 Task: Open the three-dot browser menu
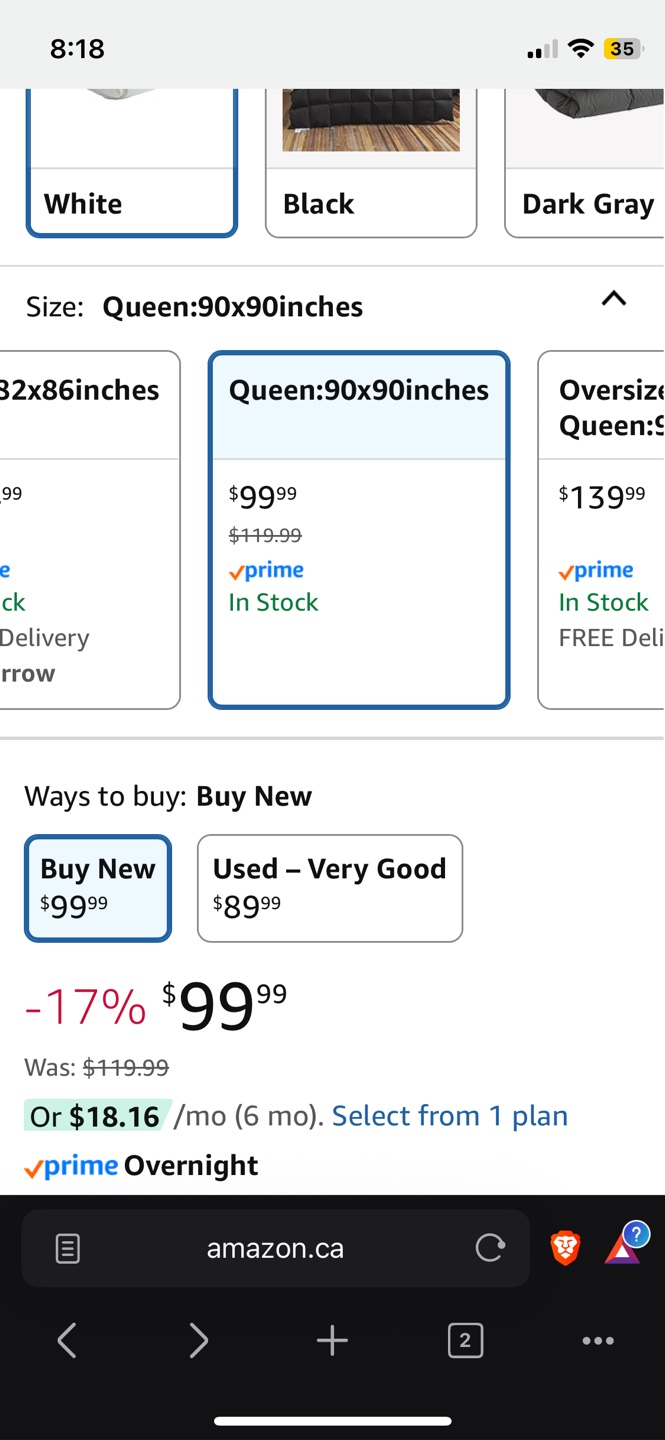click(x=598, y=1341)
